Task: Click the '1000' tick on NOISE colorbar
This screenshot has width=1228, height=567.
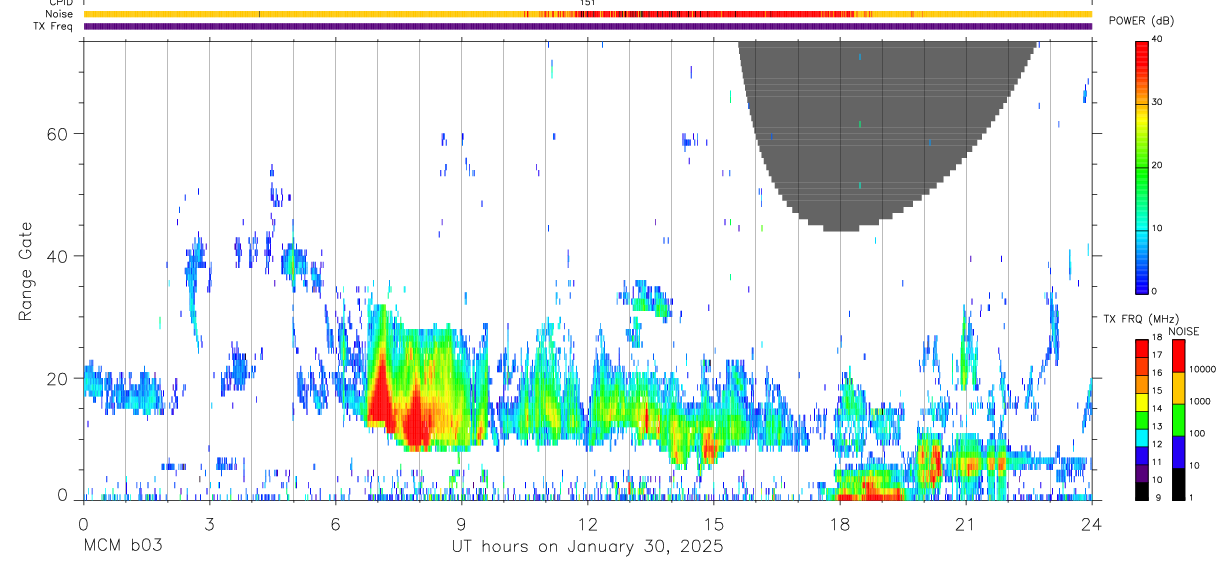Action: pyautogui.click(x=1200, y=401)
